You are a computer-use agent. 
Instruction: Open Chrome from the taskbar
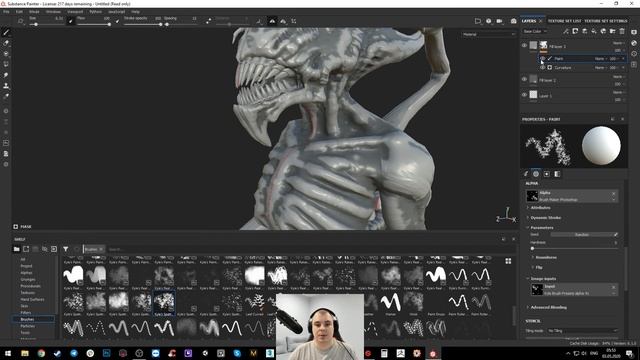[x=41, y=353]
